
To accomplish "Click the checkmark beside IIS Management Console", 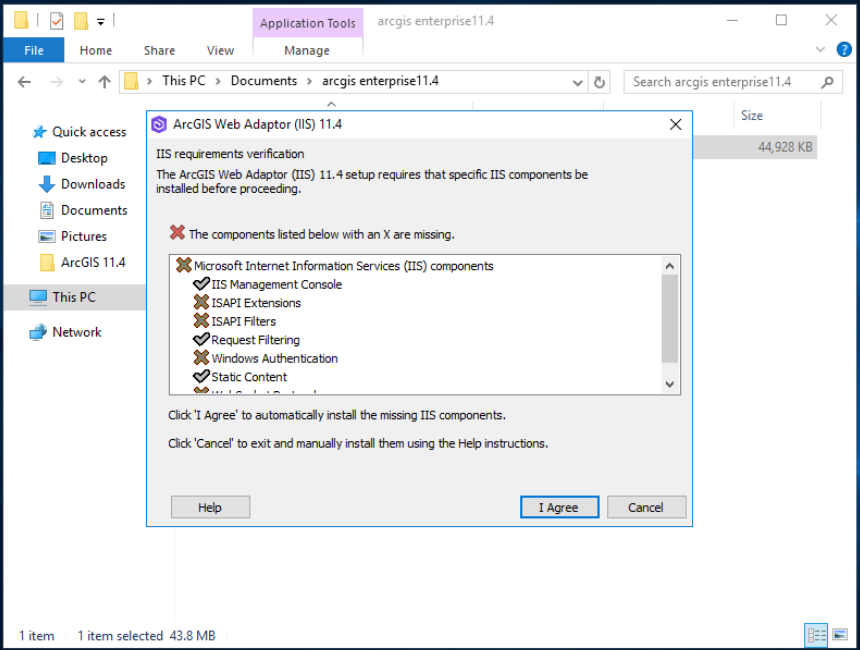I will pyautogui.click(x=201, y=284).
